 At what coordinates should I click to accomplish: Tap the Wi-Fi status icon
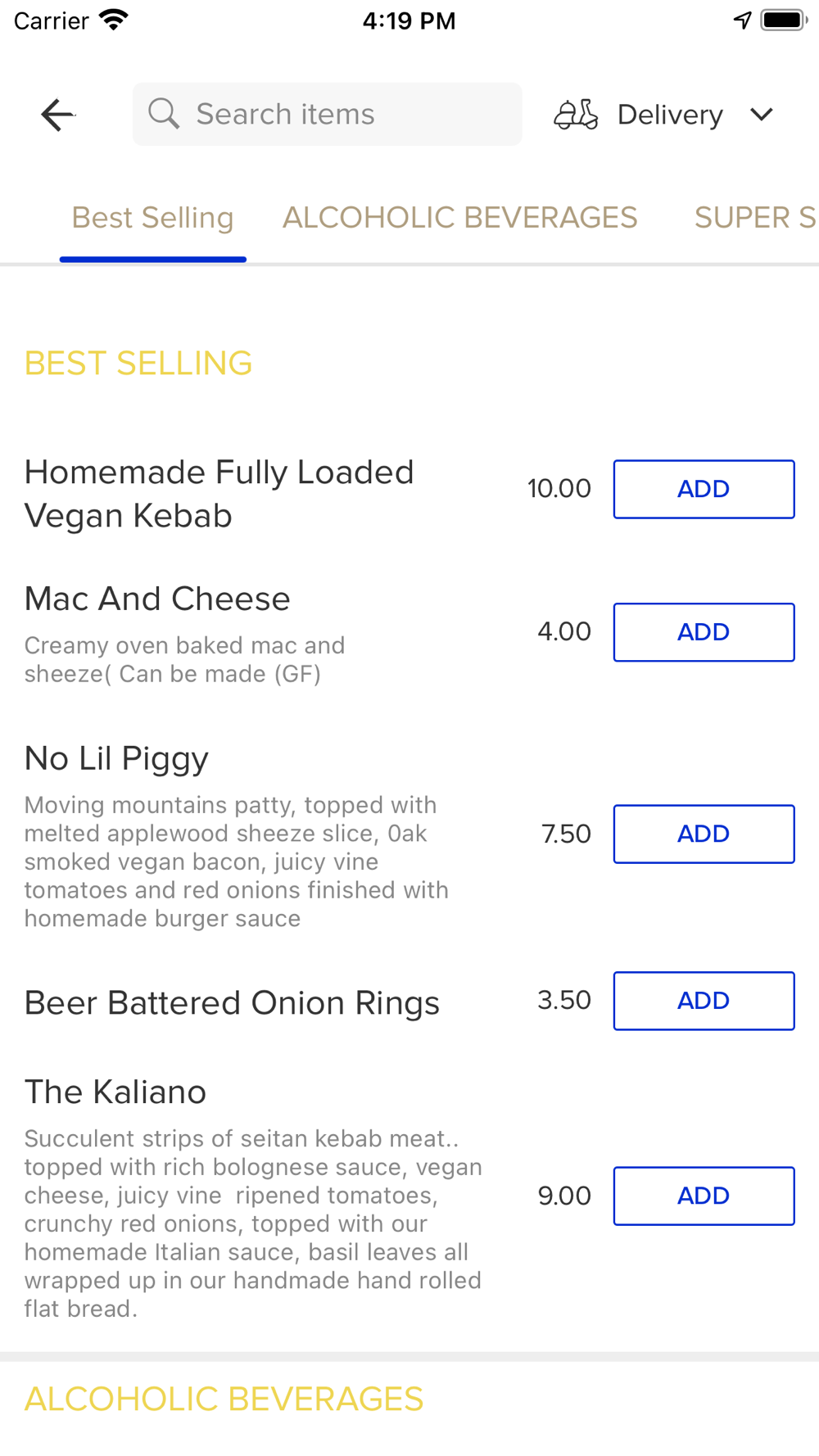click(114, 20)
